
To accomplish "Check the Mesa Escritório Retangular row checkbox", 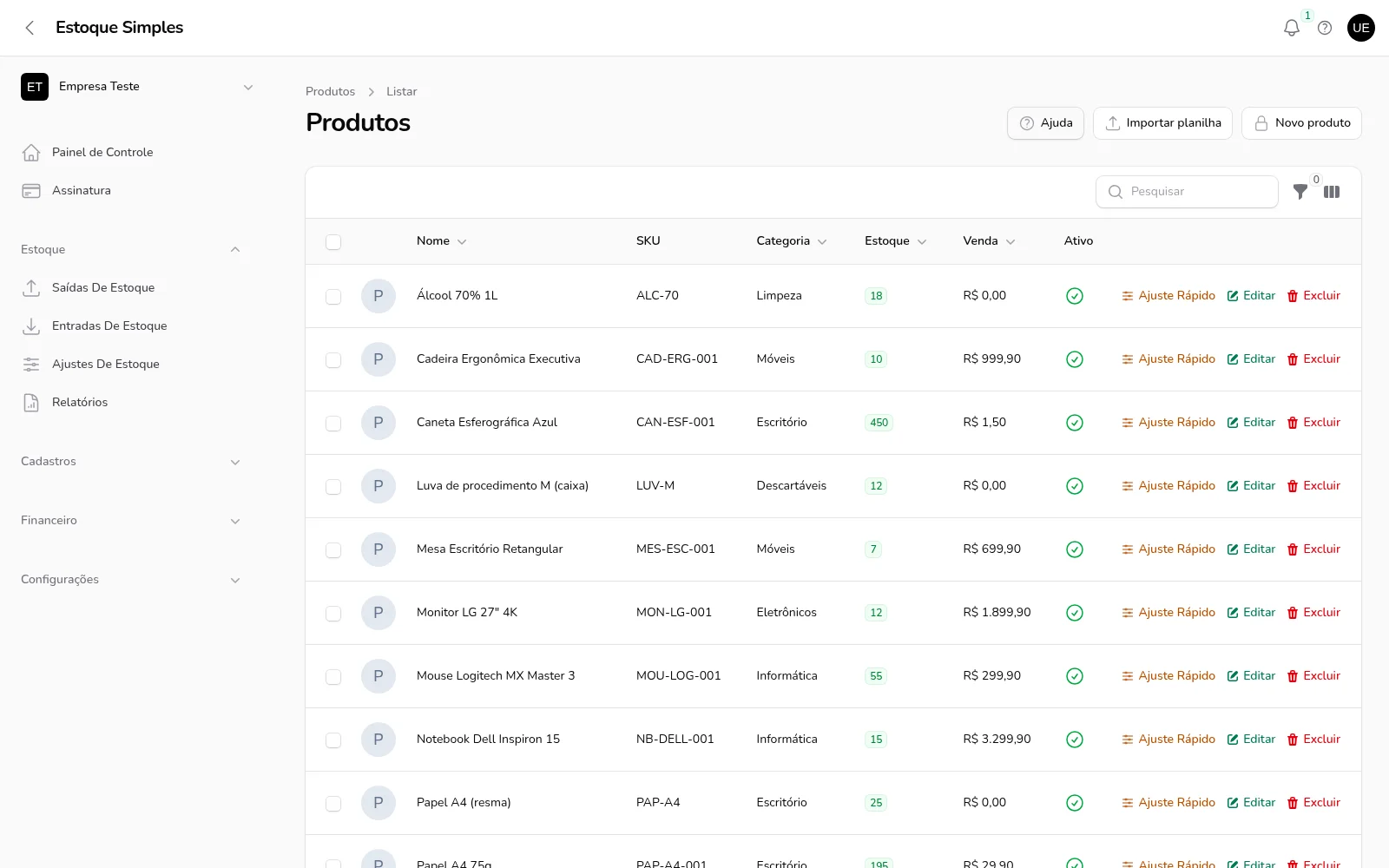I will point(333,550).
